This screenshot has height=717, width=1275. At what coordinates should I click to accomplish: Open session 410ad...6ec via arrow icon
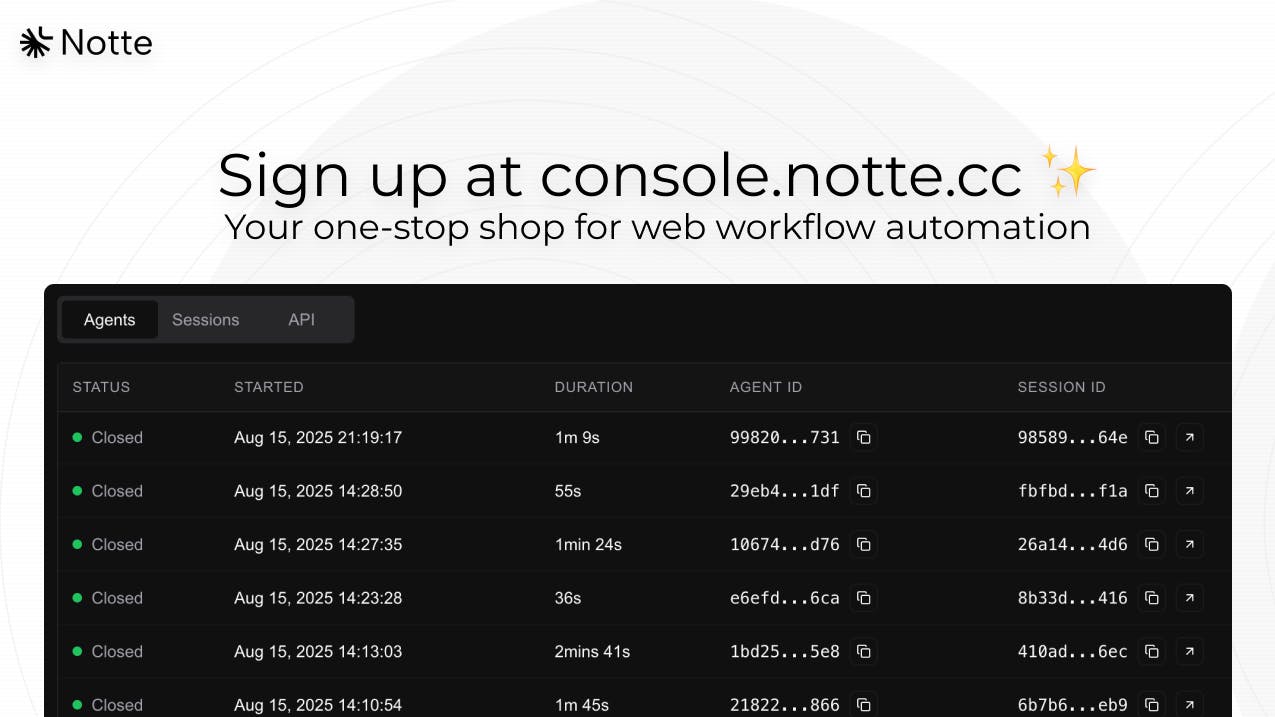[x=1190, y=651]
